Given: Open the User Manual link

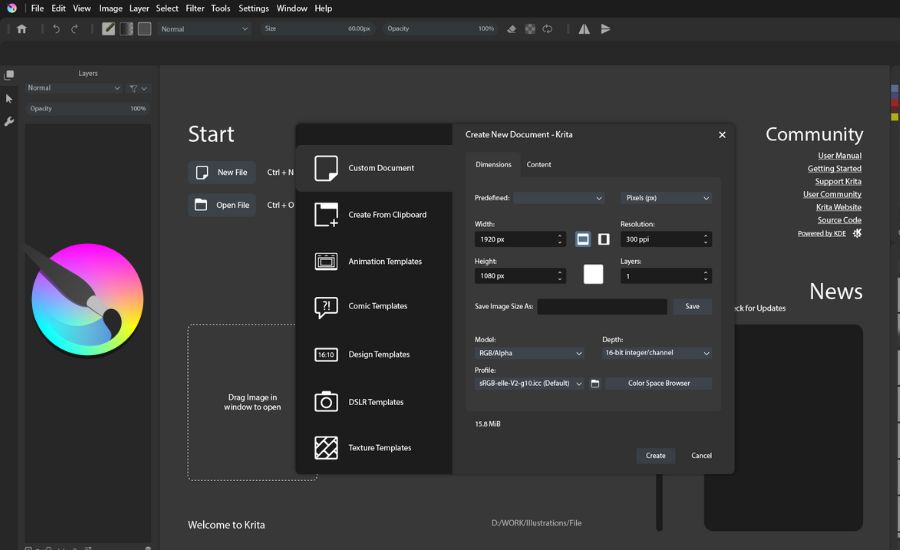Looking at the screenshot, I should 839,156.
